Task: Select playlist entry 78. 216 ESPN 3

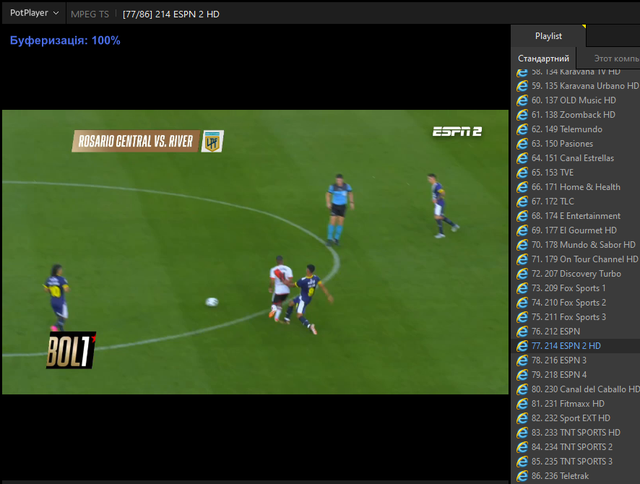Action: pos(576,361)
